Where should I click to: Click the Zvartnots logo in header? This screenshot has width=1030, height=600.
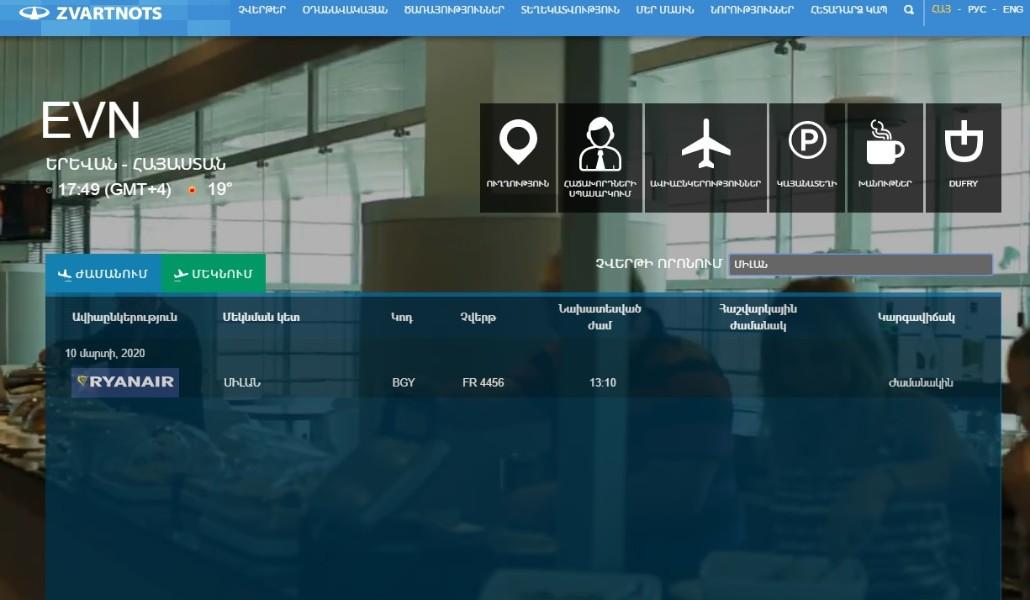(90, 13)
